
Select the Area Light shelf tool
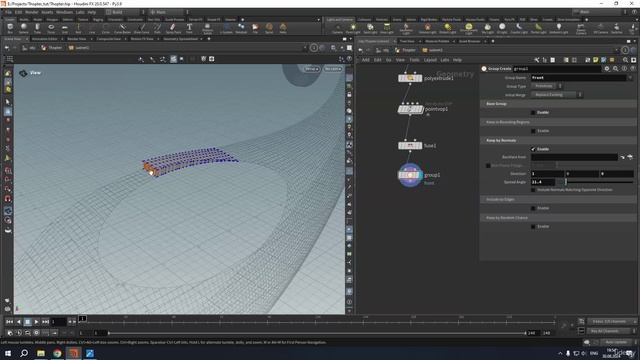tap(387, 29)
